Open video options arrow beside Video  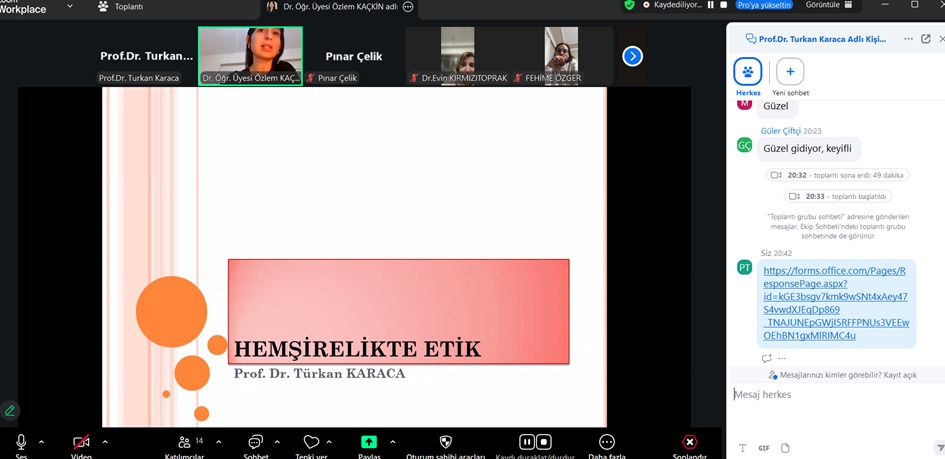[x=105, y=442]
